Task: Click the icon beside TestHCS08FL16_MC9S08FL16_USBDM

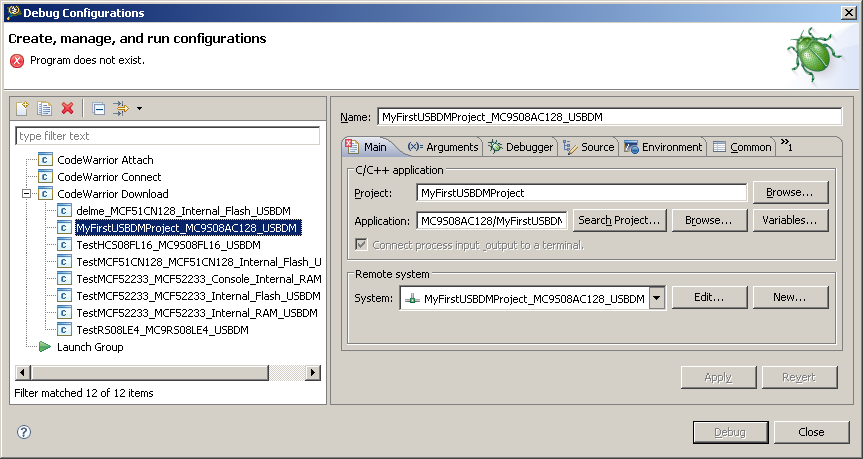Action: pos(64,245)
